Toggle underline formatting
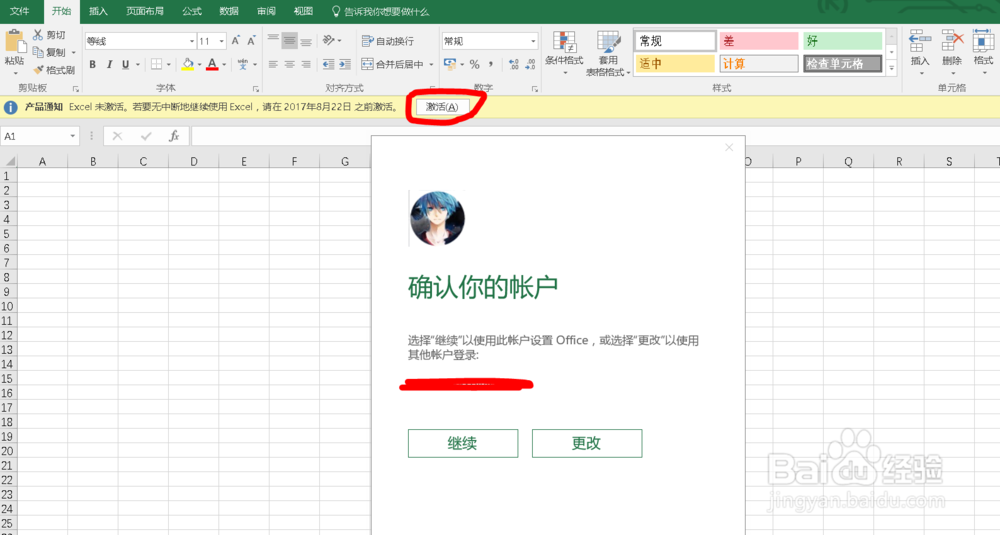The height and width of the screenshot is (535, 1000). [x=126, y=64]
